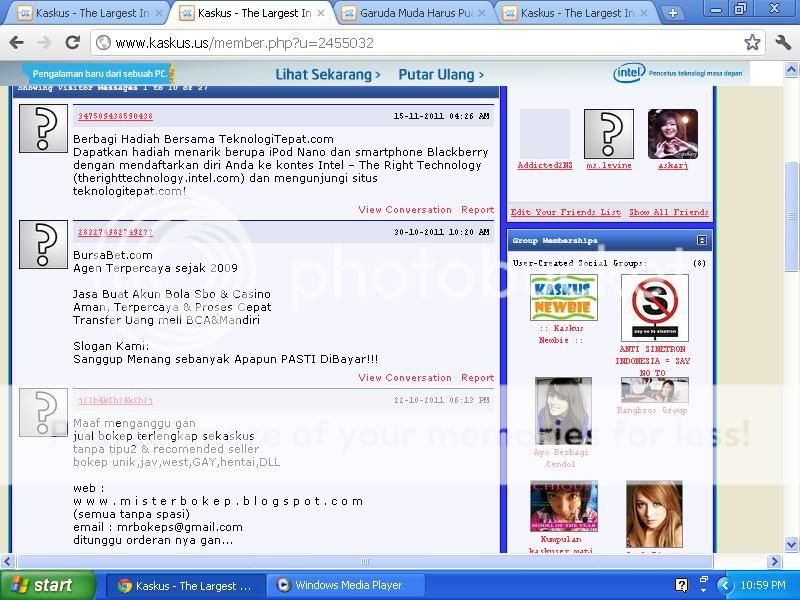
Task: Click Edit Your Friends List
Action: pos(565,212)
